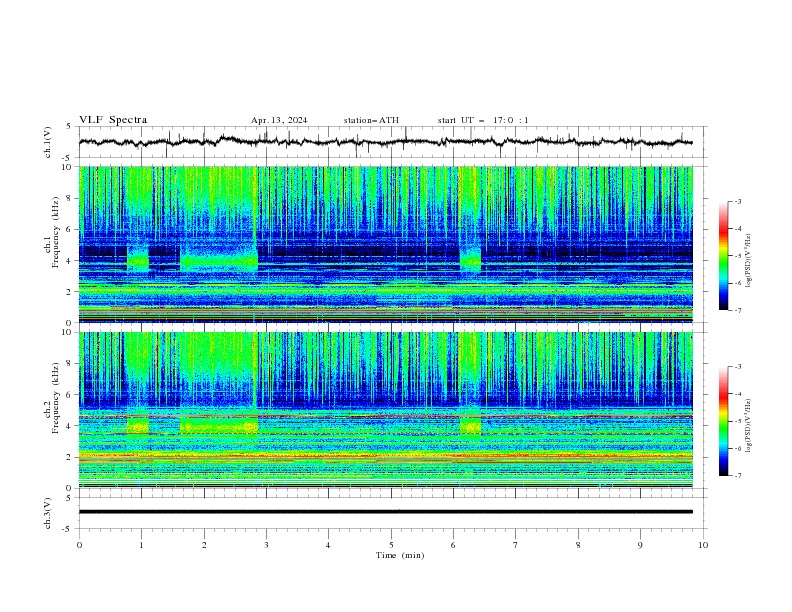Click the 4 kHz burst in ch.2 spectrogram just after minute 6
792x612 pixels.
click(x=470, y=425)
